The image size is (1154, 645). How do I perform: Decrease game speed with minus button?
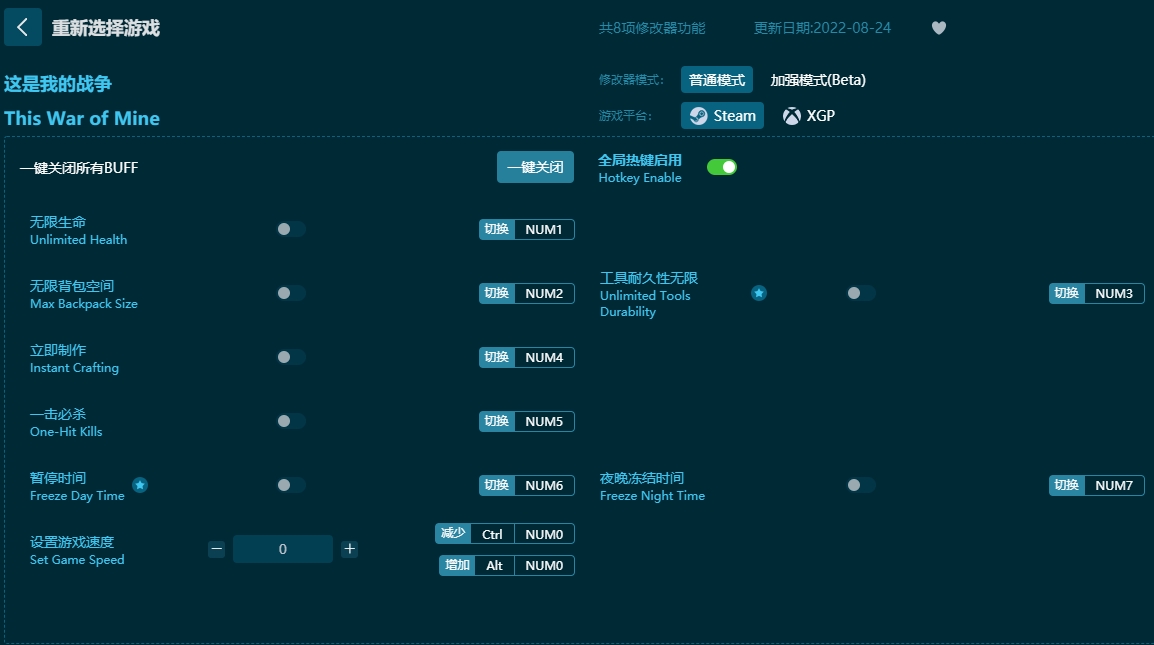click(x=216, y=549)
